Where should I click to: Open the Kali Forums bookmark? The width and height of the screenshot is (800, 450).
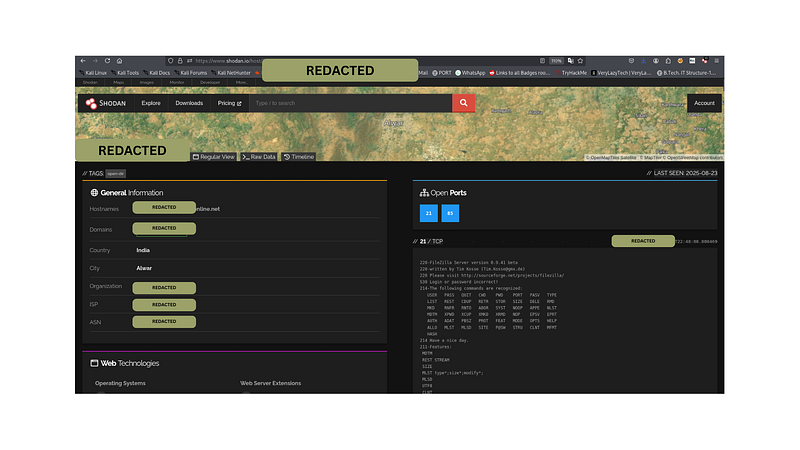click(x=191, y=73)
